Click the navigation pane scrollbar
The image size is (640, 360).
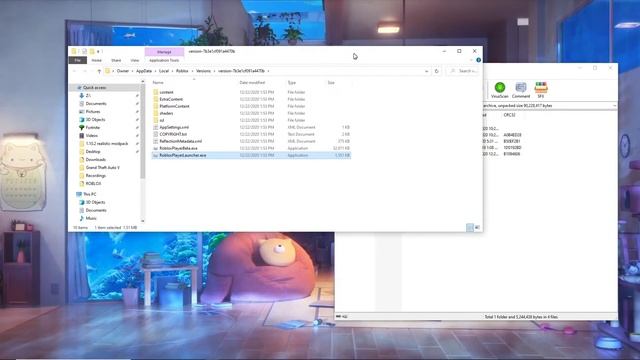pyautogui.click(x=142, y=131)
